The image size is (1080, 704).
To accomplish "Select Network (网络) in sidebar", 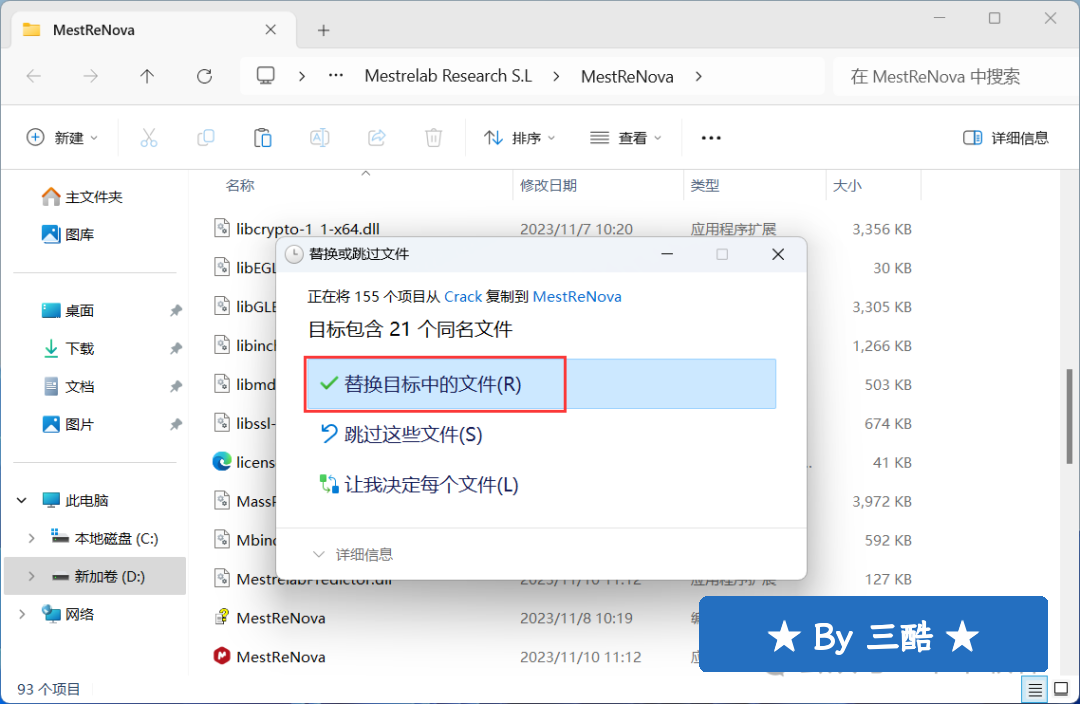I will point(68,614).
